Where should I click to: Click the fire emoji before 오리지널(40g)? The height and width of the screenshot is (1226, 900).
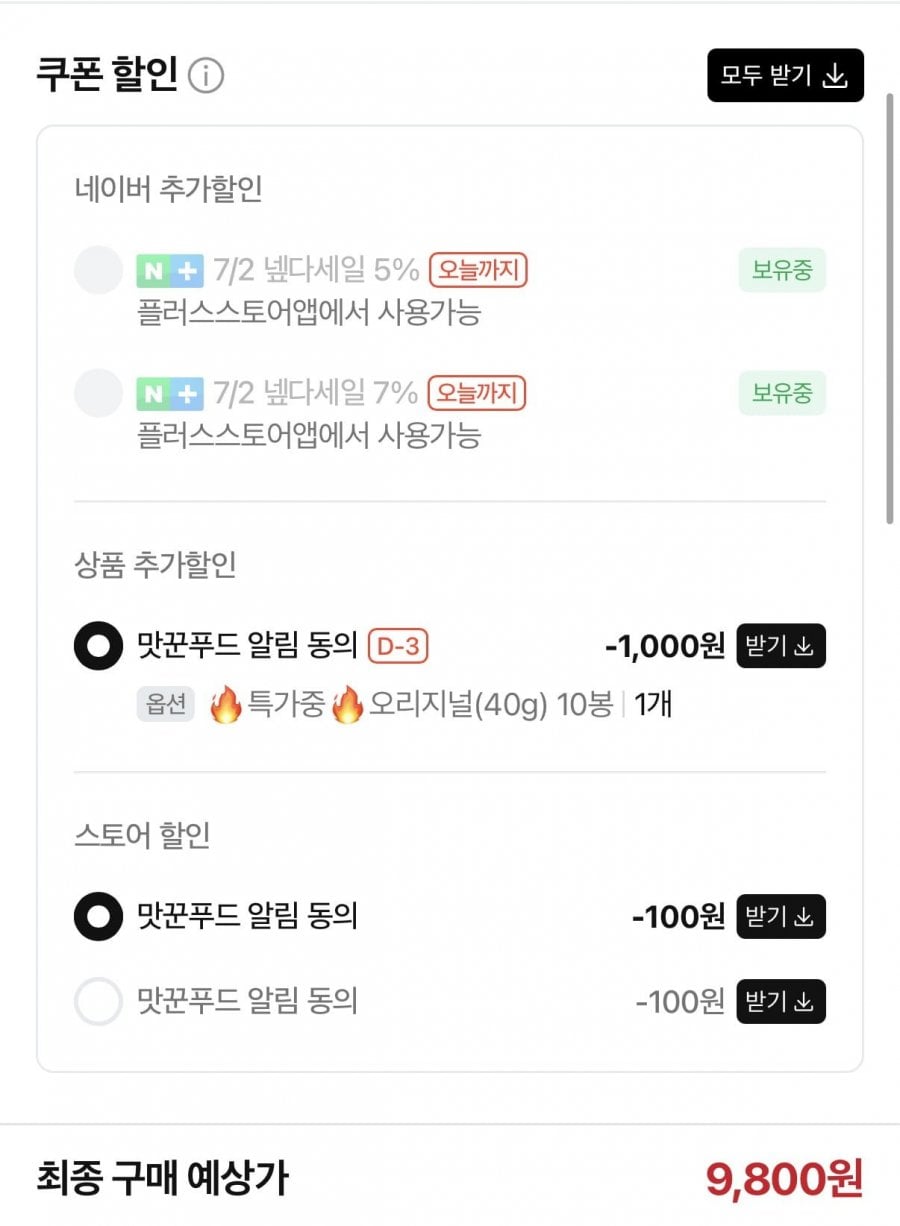(348, 705)
